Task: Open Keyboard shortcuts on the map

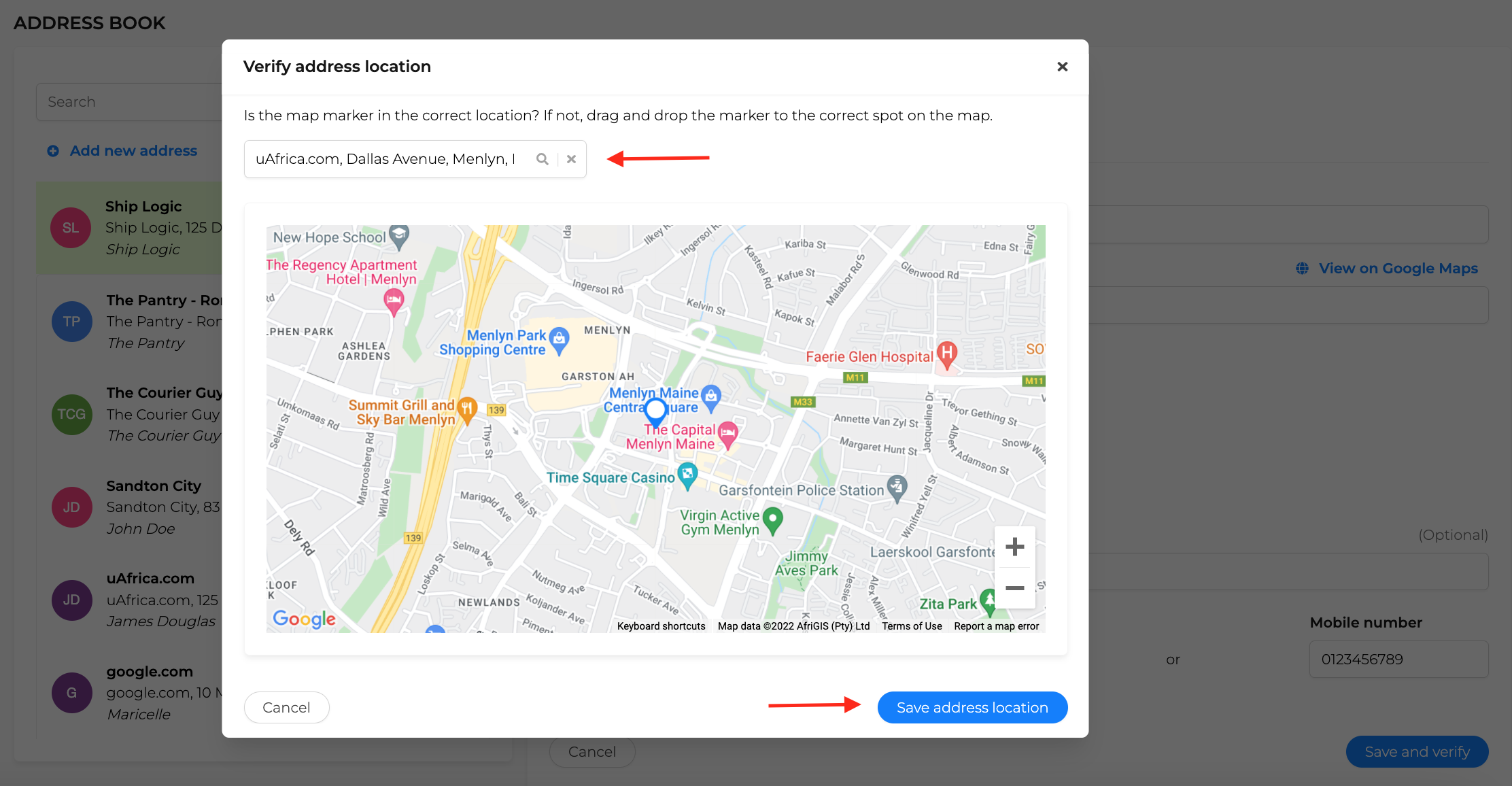Action: (661, 626)
